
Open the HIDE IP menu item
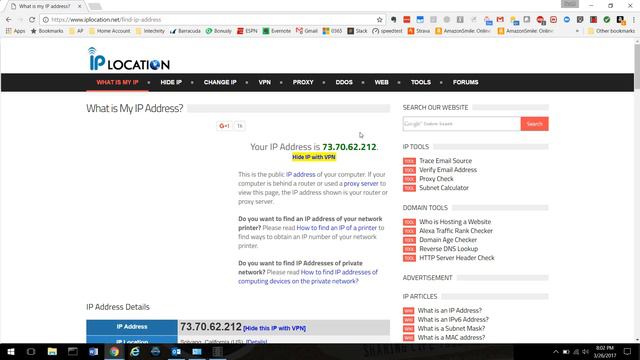(171, 82)
